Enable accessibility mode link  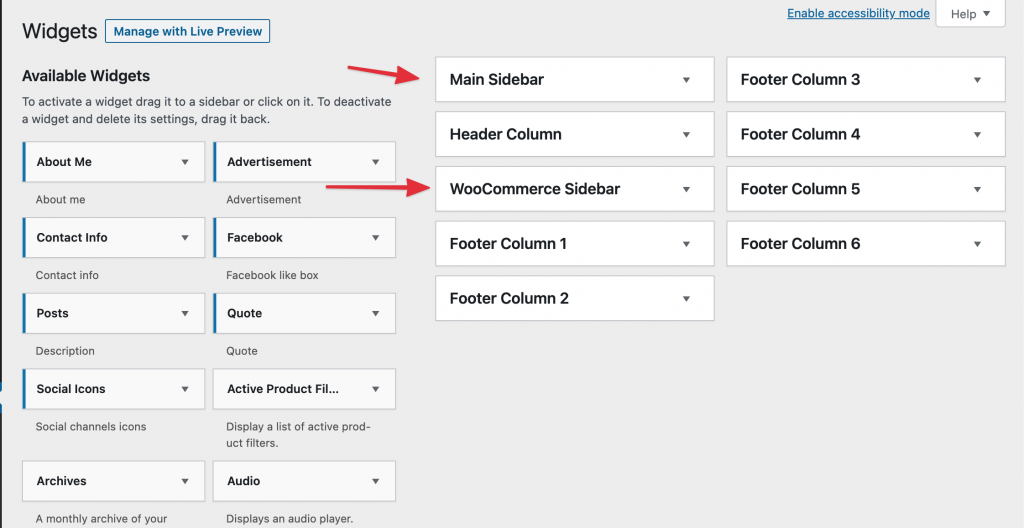858,13
